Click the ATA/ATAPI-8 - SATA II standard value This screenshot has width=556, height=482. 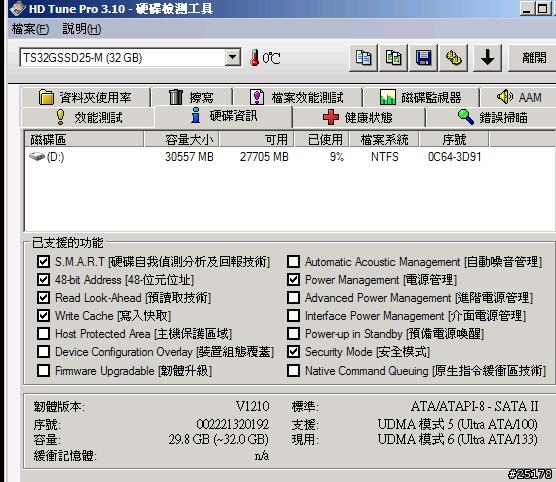pyautogui.click(x=474, y=406)
